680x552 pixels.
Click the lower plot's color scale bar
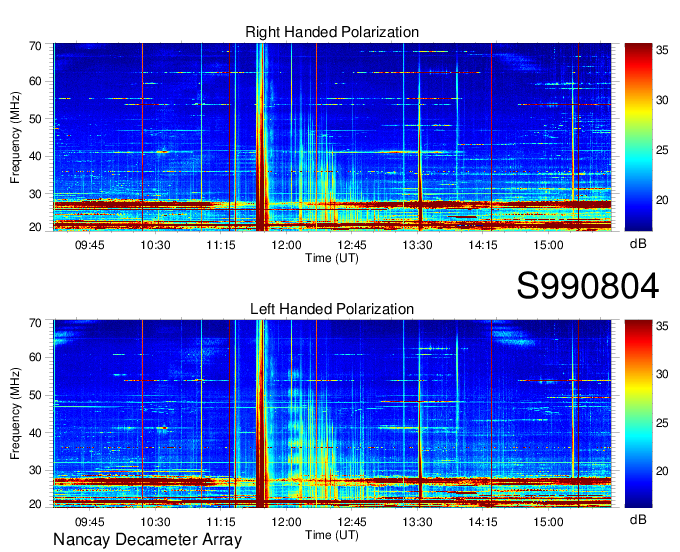point(638,414)
